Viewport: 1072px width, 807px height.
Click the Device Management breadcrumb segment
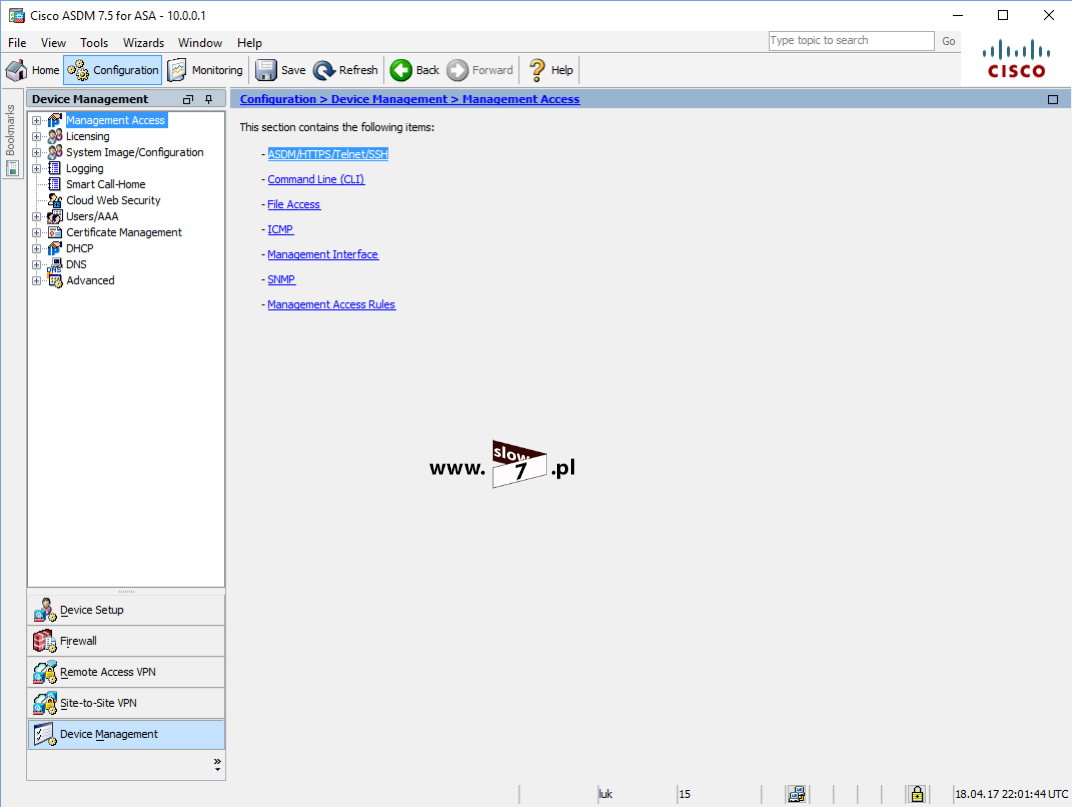(x=389, y=99)
